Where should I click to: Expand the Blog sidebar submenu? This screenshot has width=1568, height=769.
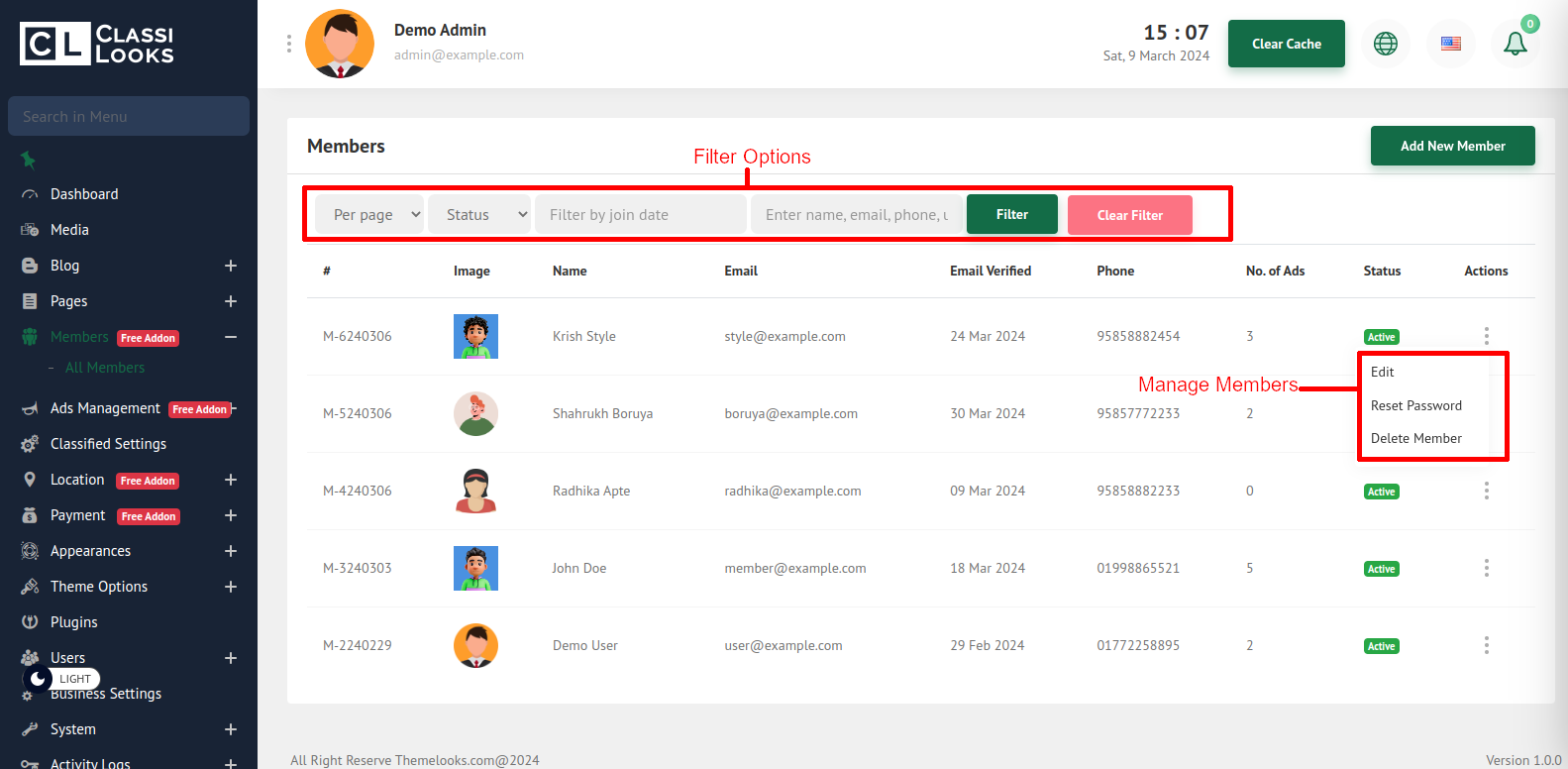tap(230, 266)
